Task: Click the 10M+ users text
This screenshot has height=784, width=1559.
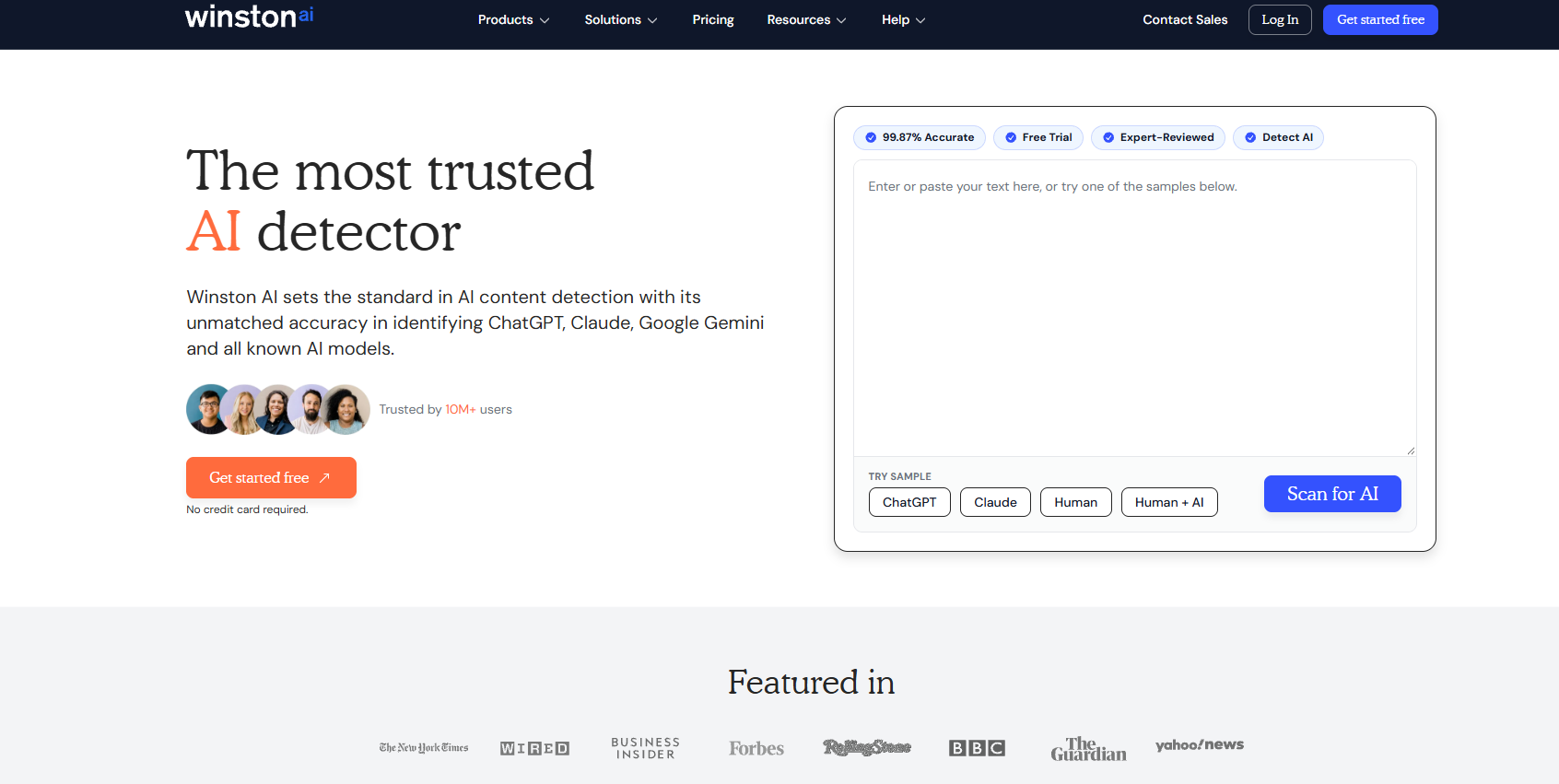Action: tap(478, 409)
